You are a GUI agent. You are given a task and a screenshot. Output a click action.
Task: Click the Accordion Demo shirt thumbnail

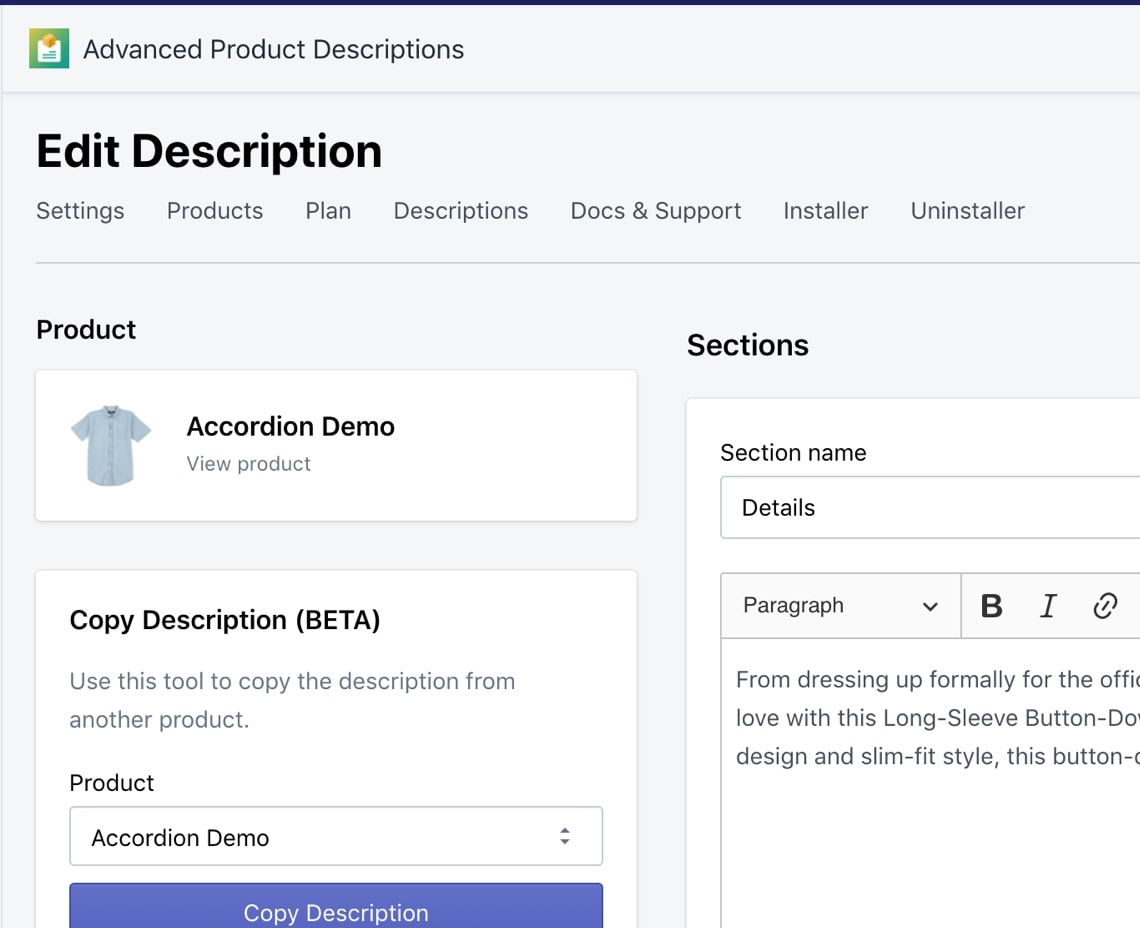(x=111, y=445)
